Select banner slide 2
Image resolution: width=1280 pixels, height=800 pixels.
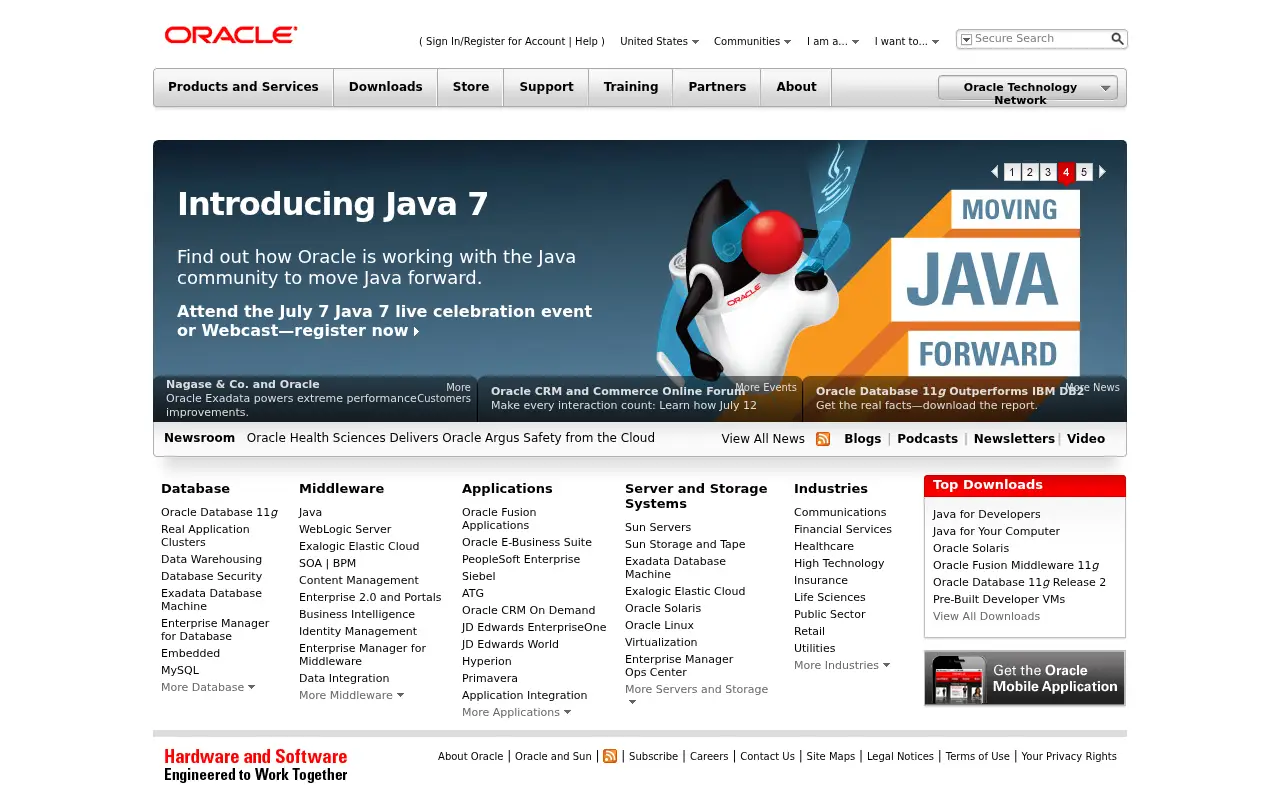click(1030, 172)
